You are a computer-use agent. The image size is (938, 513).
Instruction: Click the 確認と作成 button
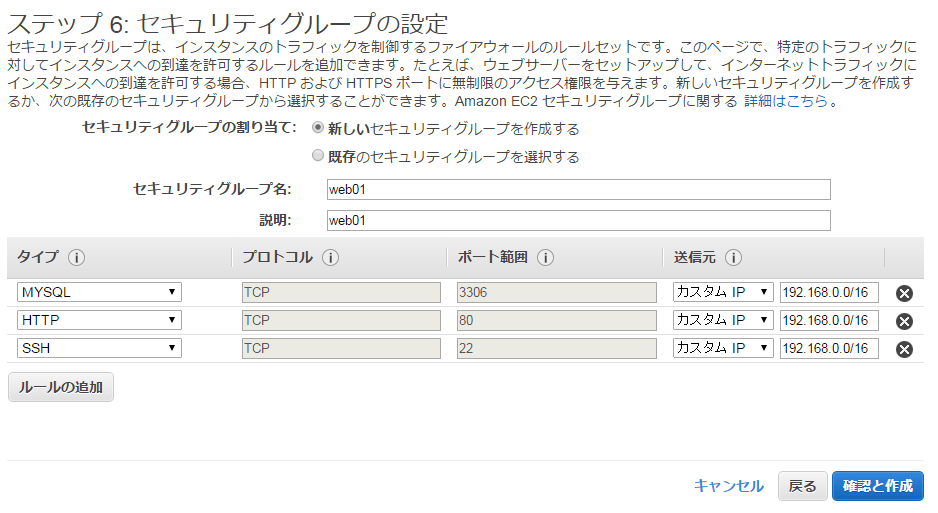[x=877, y=486]
